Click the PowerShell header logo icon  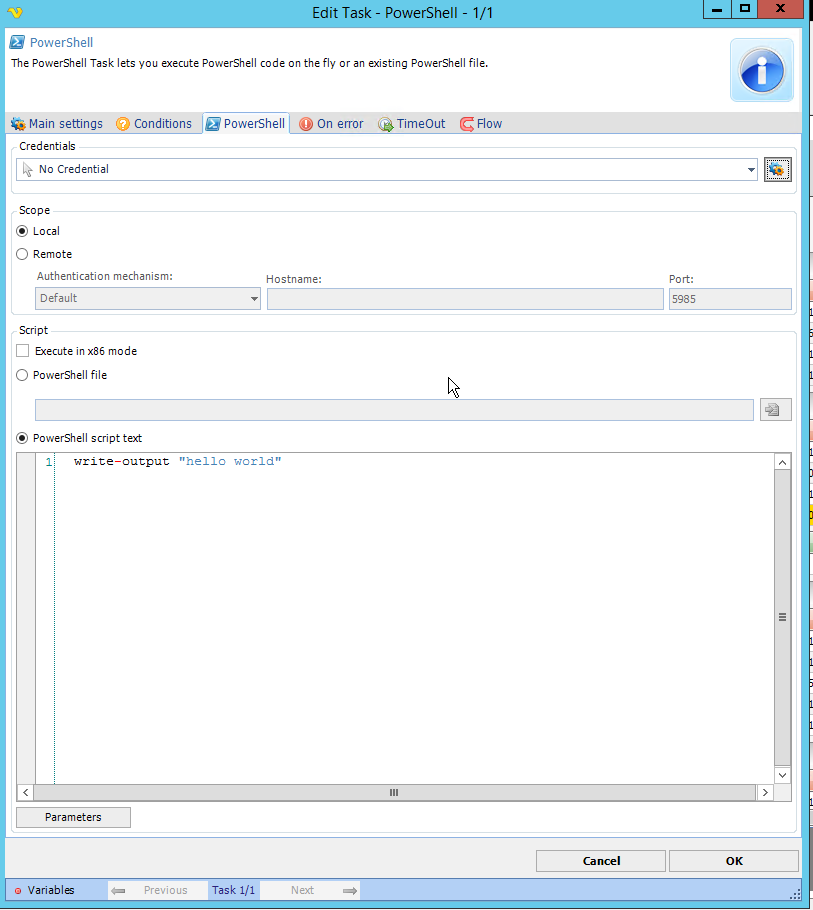point(17,43)
